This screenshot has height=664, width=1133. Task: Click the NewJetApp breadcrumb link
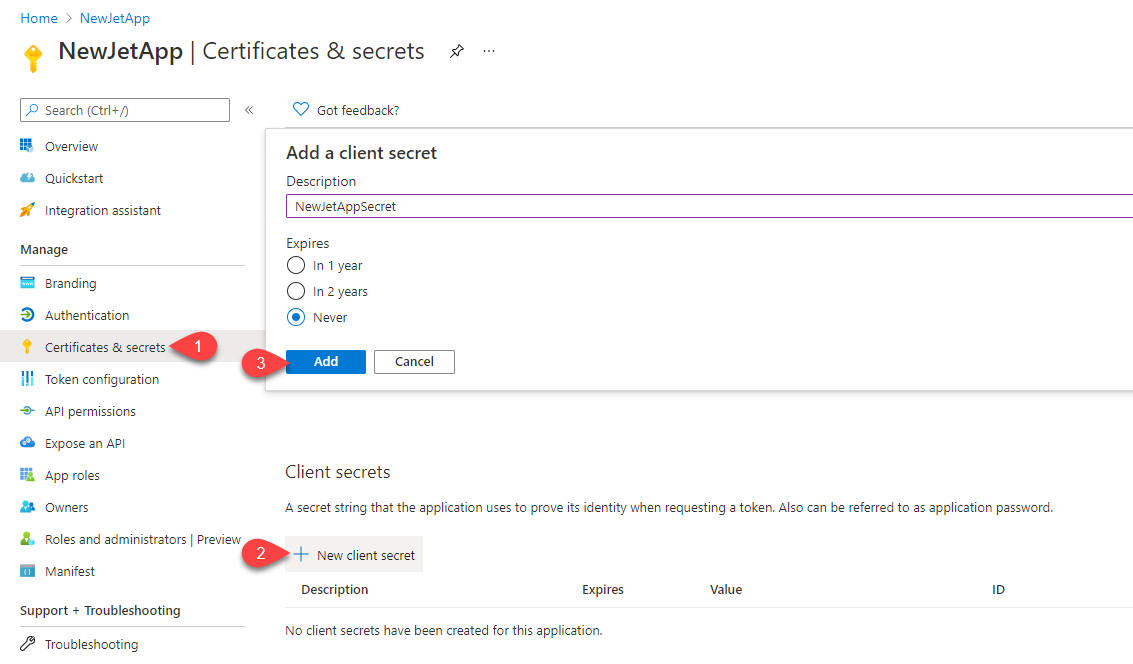click(x=115, y=18)
